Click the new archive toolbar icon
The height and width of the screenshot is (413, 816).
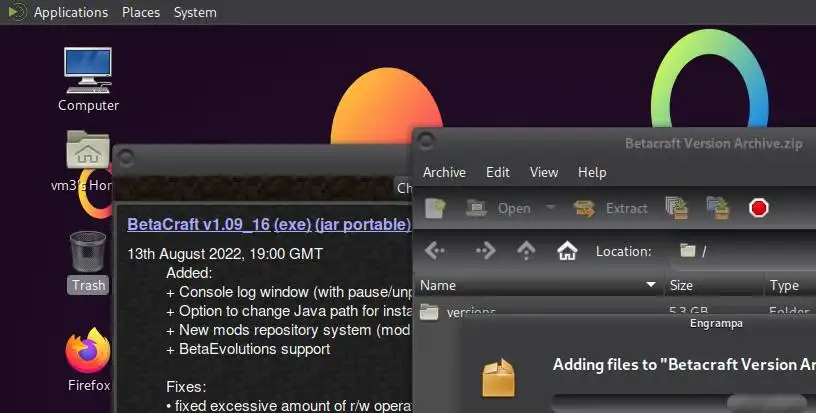(x=435, y=208)
